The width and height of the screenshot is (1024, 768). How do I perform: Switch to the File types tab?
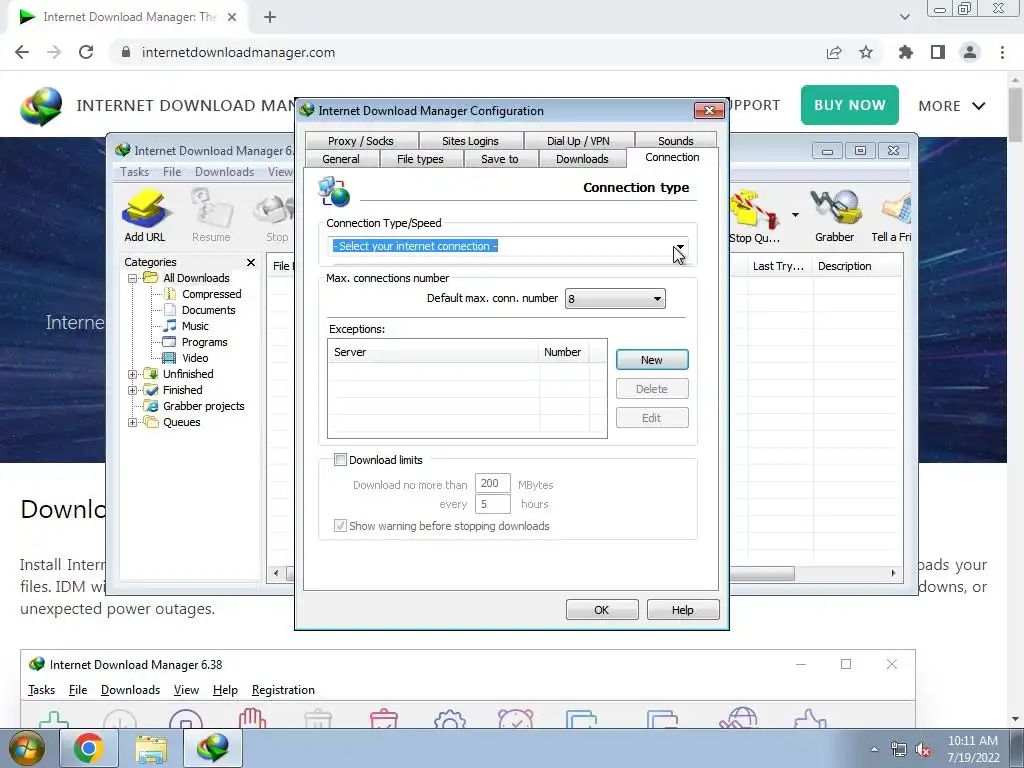[421, 159]
